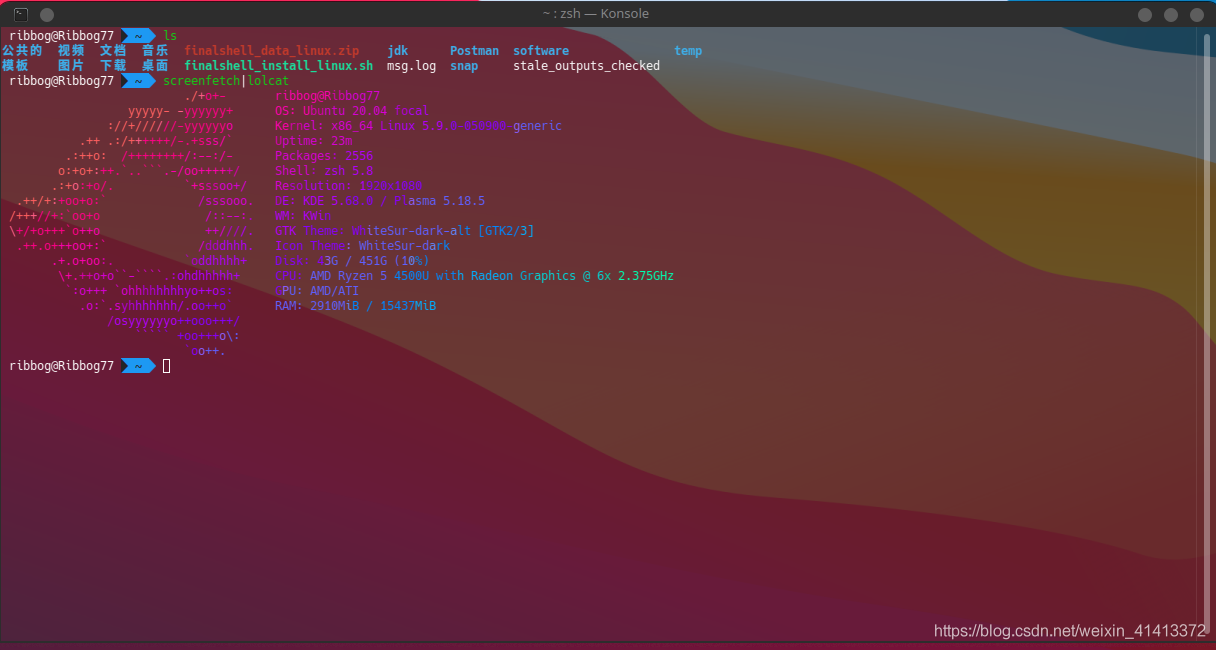
Task: Click the 'Kernel: x86_64 Linux' line
Action: [x=418, y=126]
